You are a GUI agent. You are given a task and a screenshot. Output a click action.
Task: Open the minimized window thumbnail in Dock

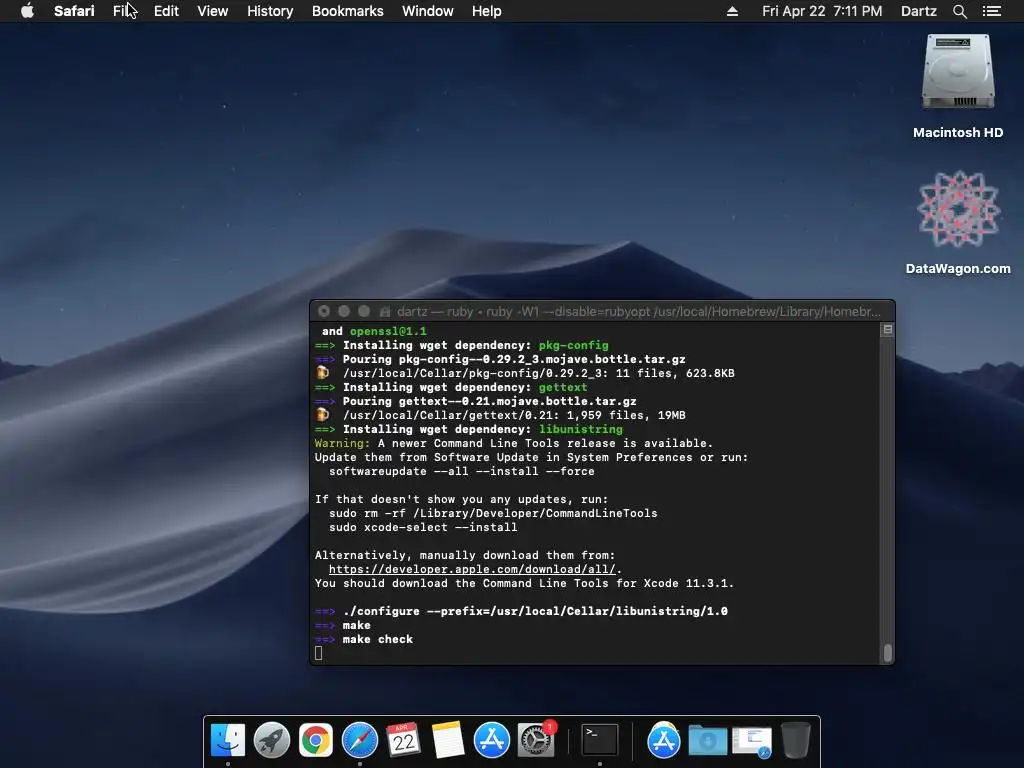[752, 741]
